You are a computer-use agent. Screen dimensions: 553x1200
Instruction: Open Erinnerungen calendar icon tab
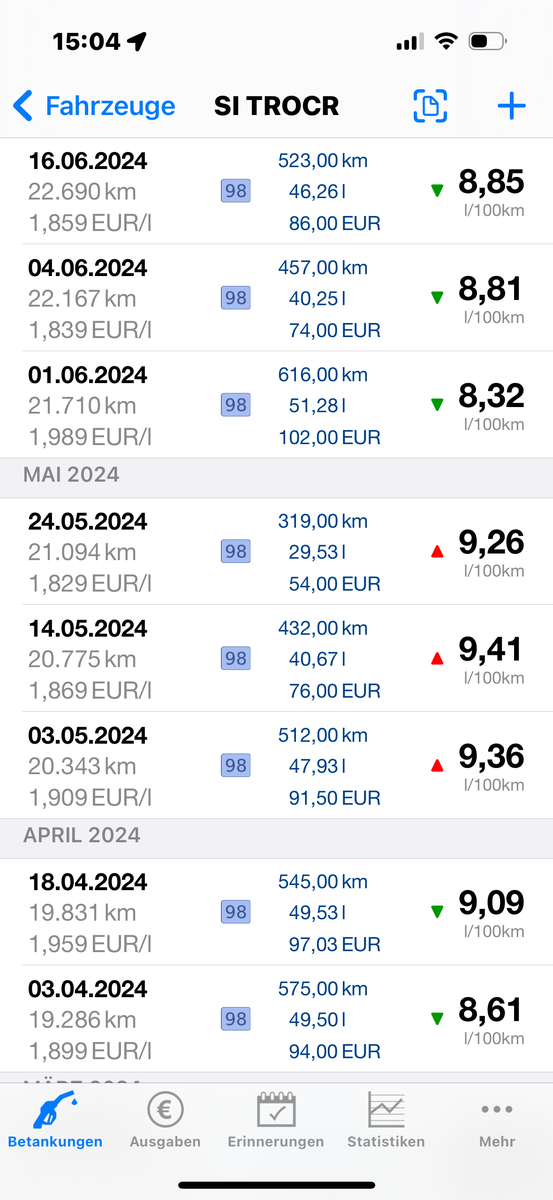pyautogui.click(x=276, y=1120)
